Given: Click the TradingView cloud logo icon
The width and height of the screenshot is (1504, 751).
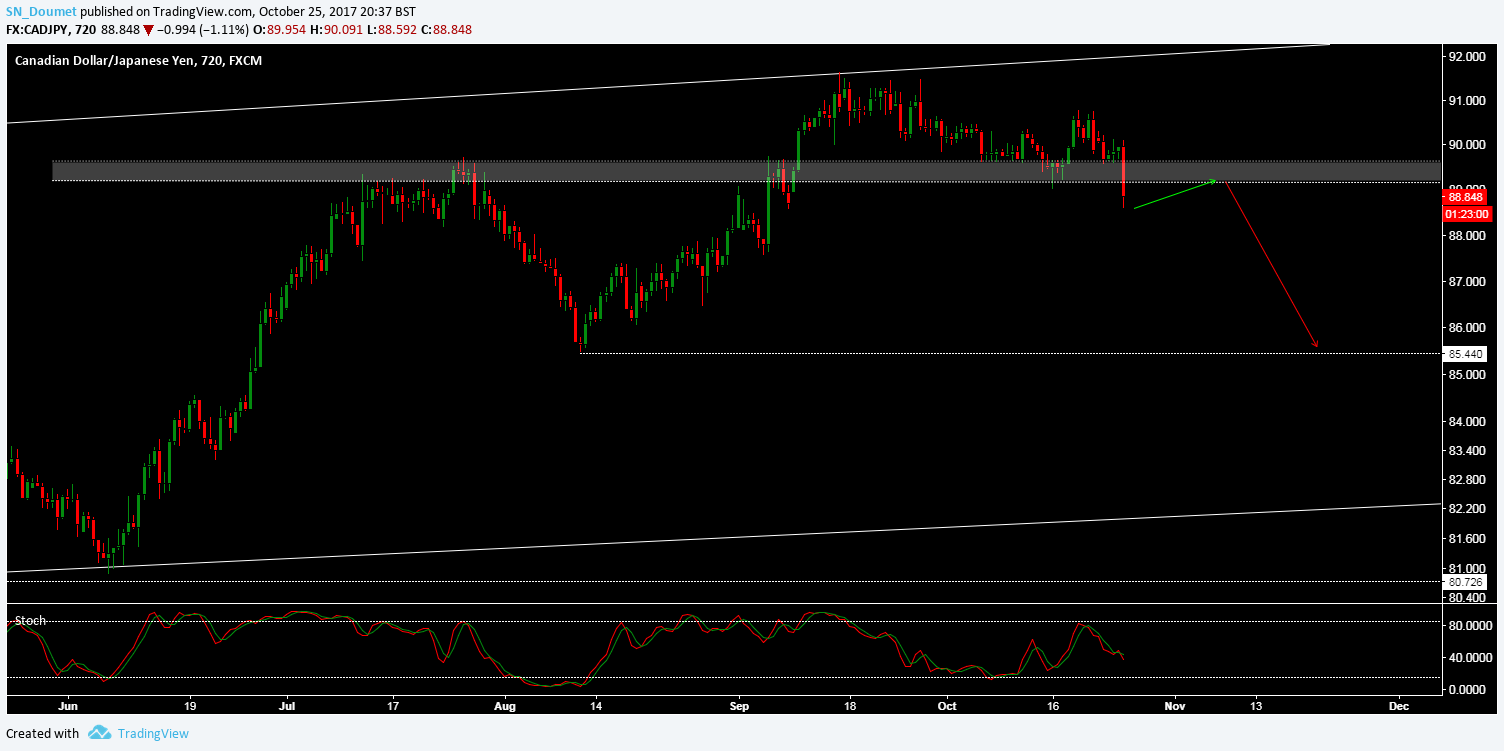Looking at the screenshot, I should click(99, 733).
